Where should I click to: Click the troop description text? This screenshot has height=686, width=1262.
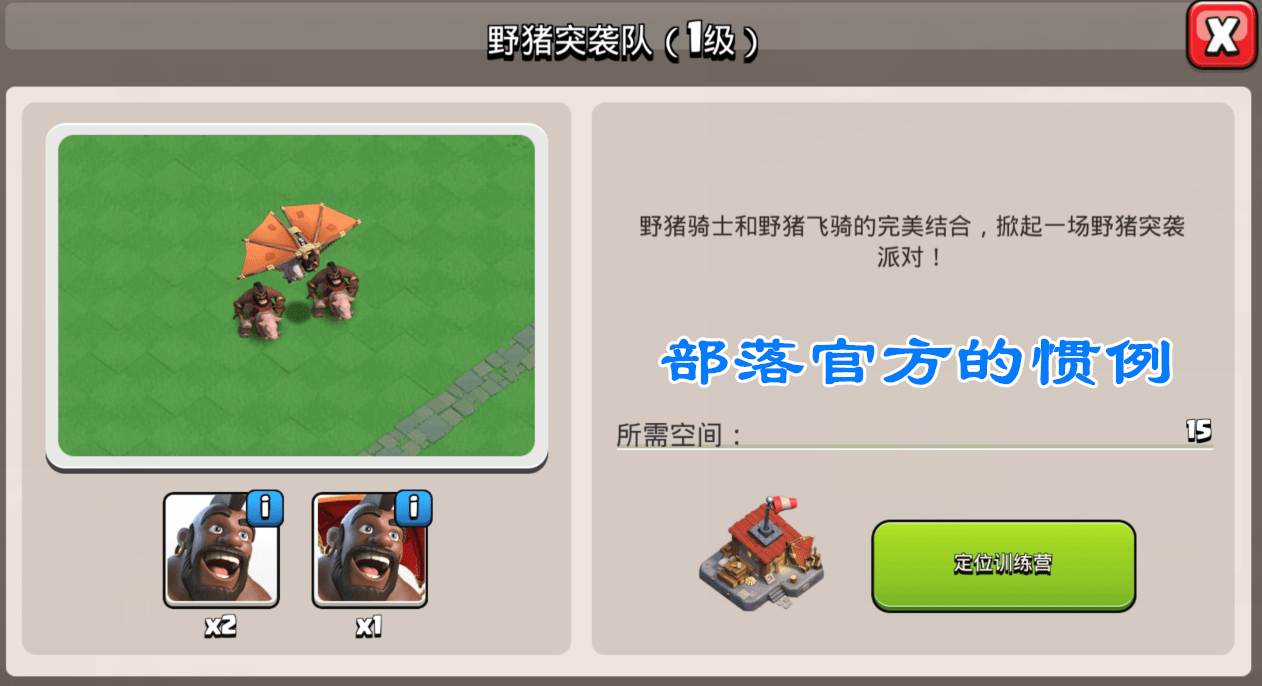(x=912, y=241)
